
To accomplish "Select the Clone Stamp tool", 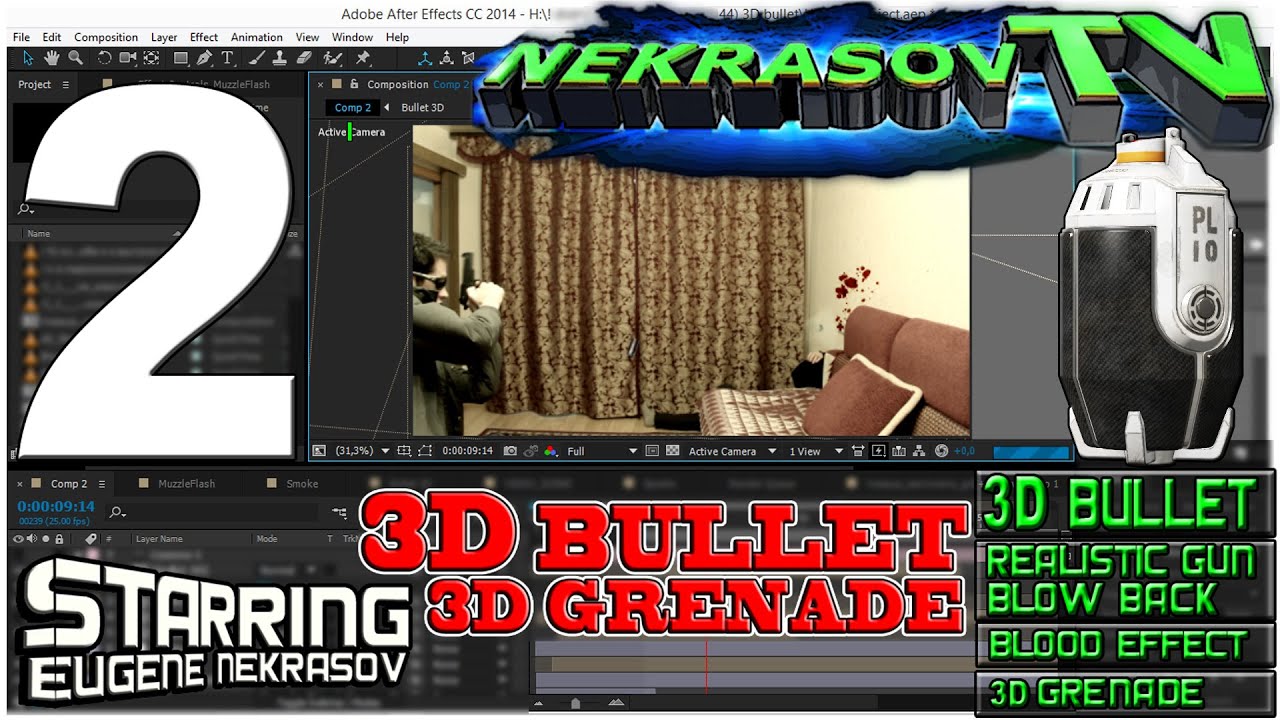I will click(281, 58).
